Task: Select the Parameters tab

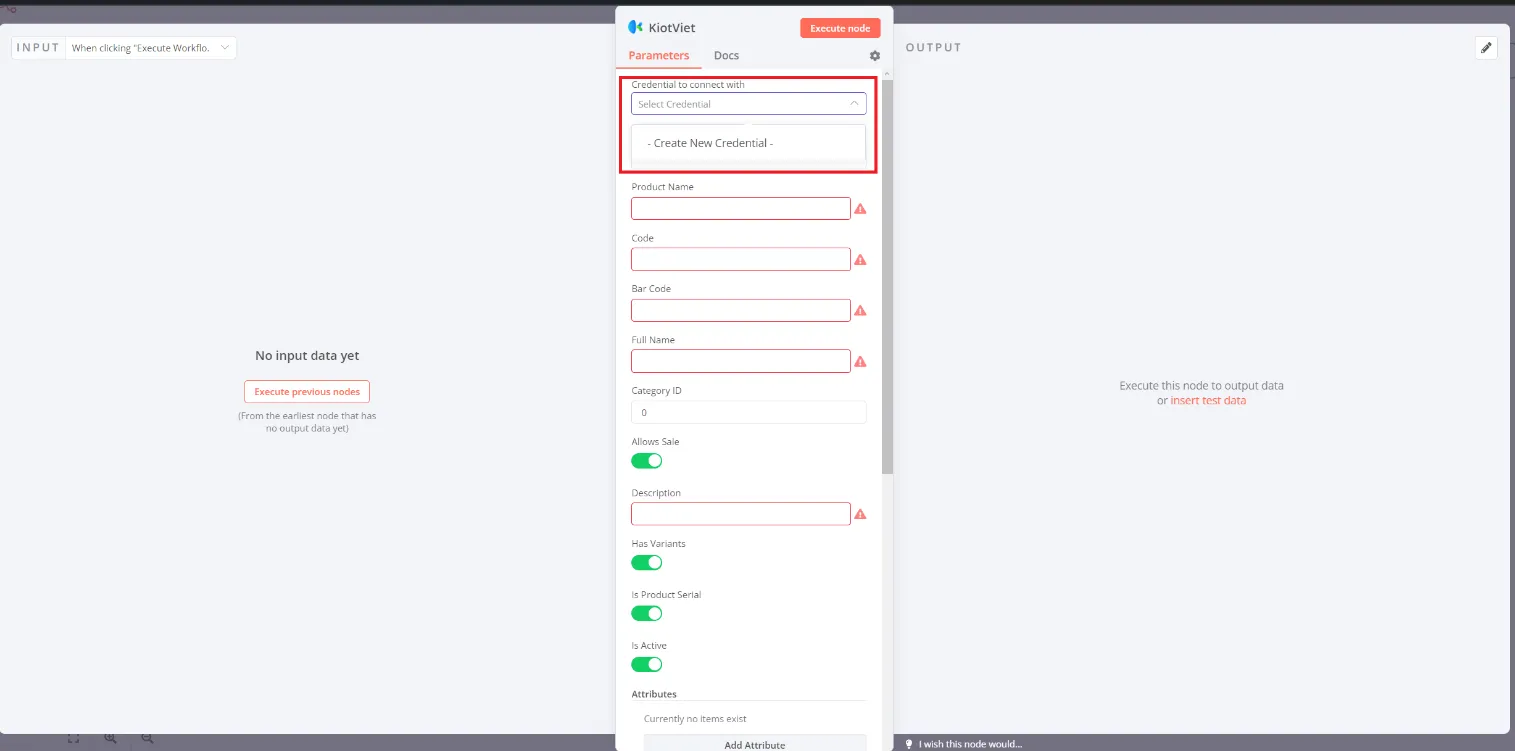Action: [x=658, y=56]
